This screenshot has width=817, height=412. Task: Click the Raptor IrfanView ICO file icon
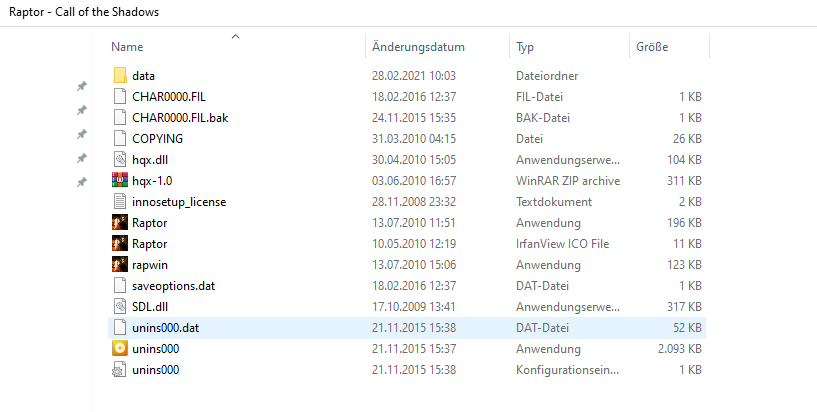(x=120, y=243)
